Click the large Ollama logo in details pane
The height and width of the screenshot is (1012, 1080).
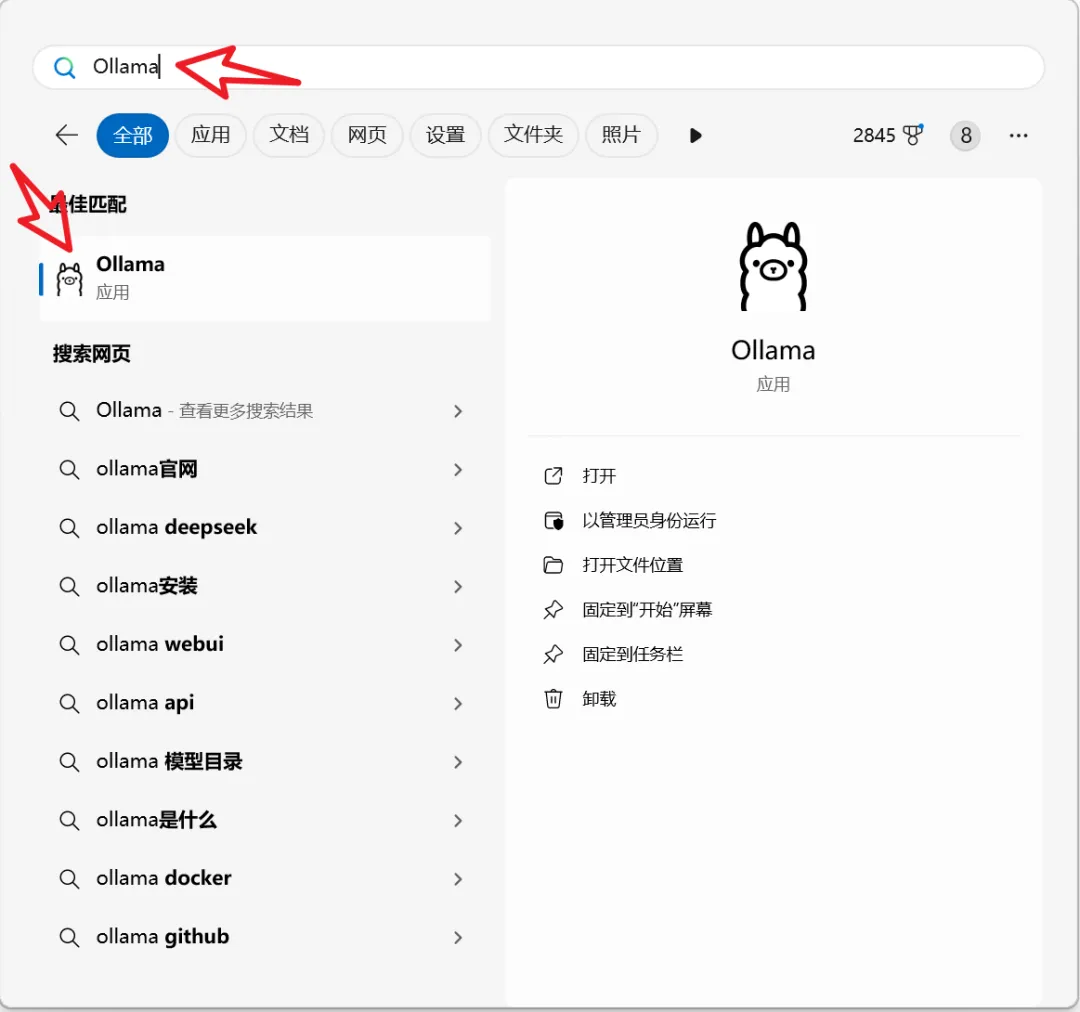[772, 266]
